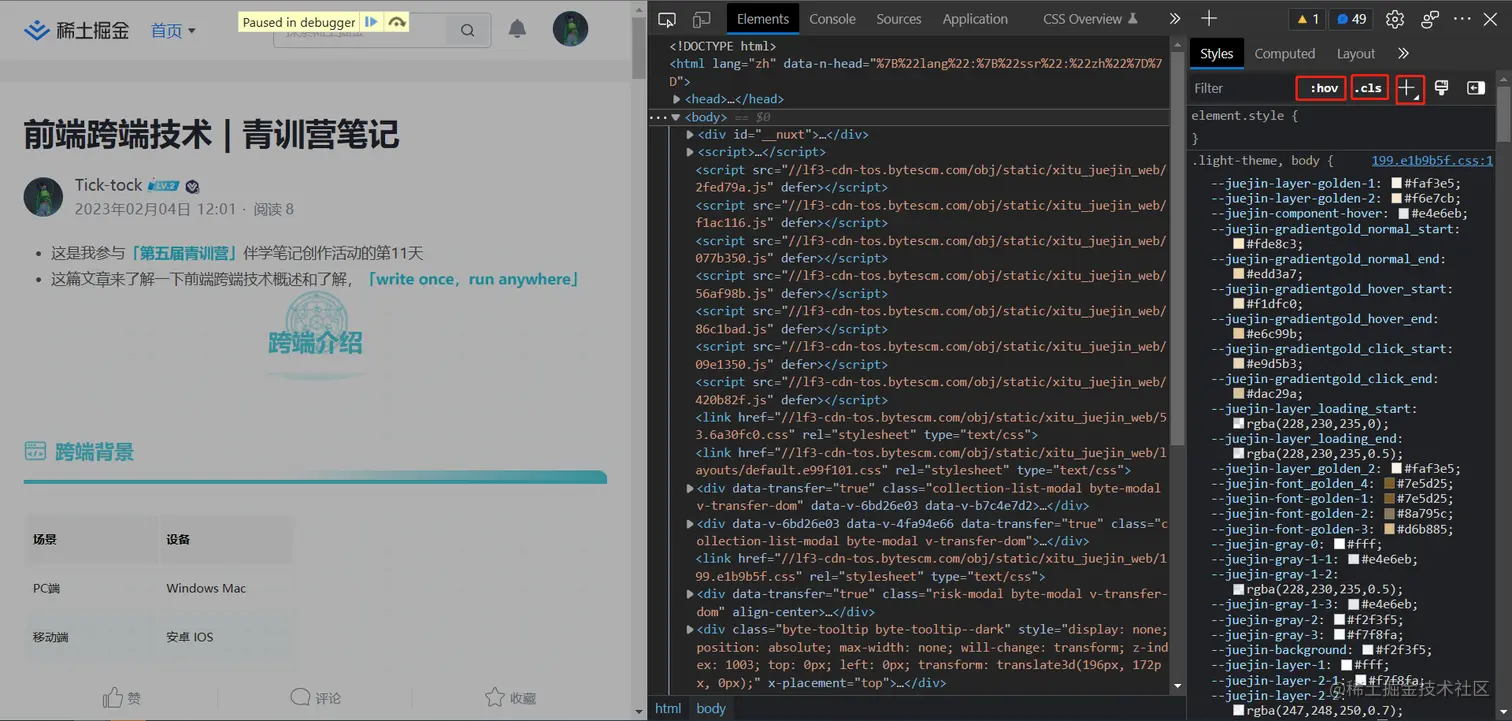
Task: Bookmark the article with 收藏 star
Action: tap(510, 698)
